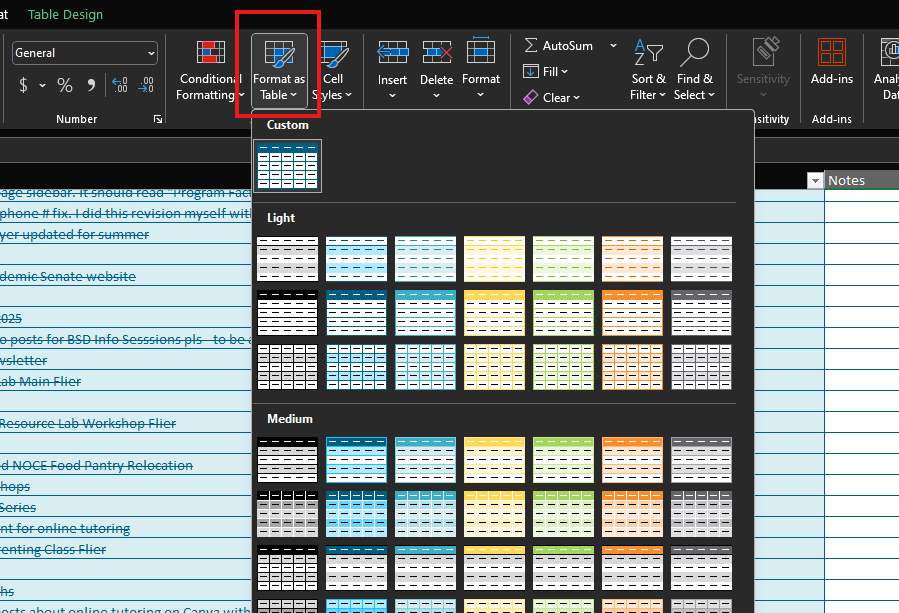Choose the teal Light style in first row
Viewport: 899px width, 613px height.
click(x=425, y=259)
